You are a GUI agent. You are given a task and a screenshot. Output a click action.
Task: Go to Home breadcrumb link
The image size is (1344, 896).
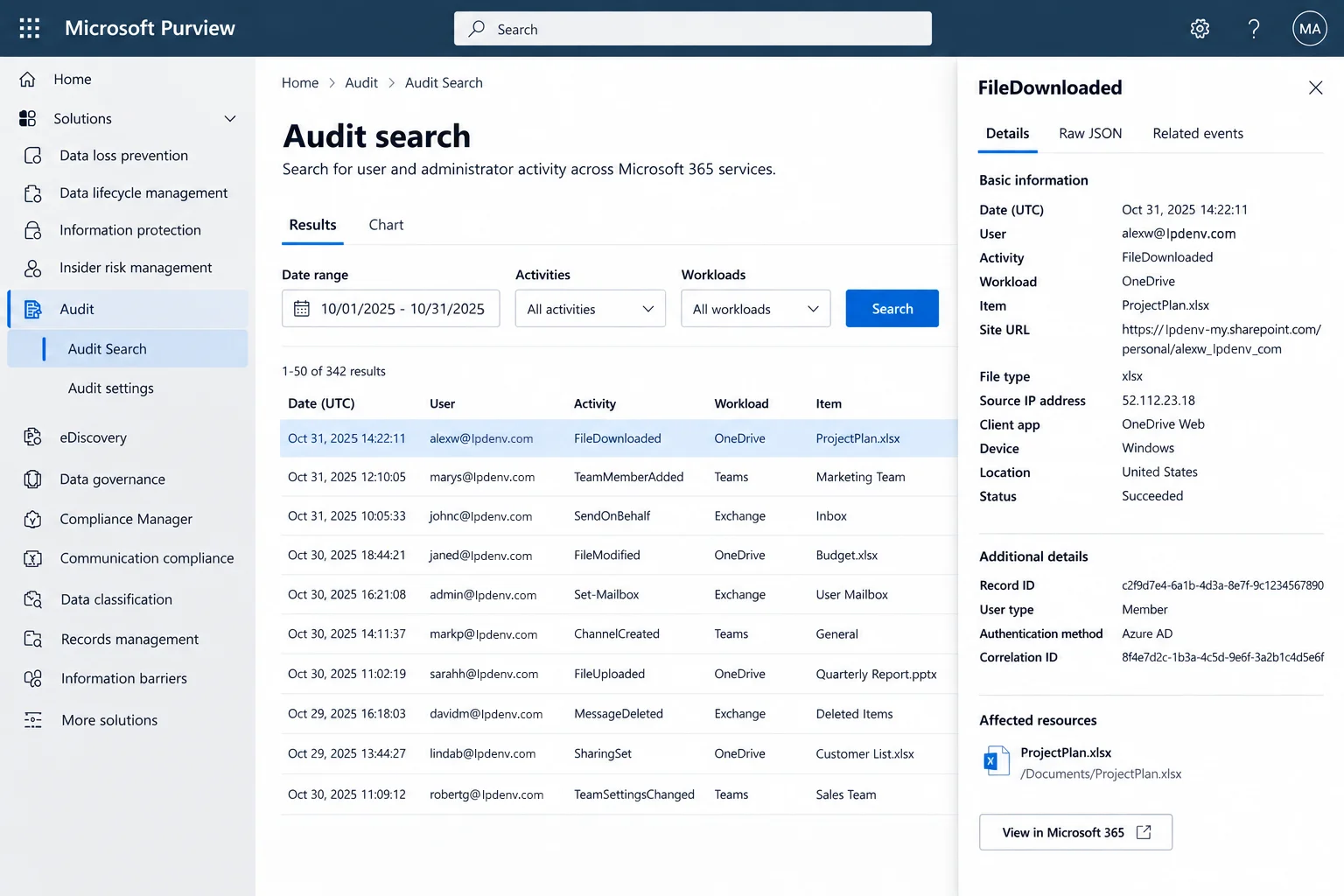click(300, 83)
